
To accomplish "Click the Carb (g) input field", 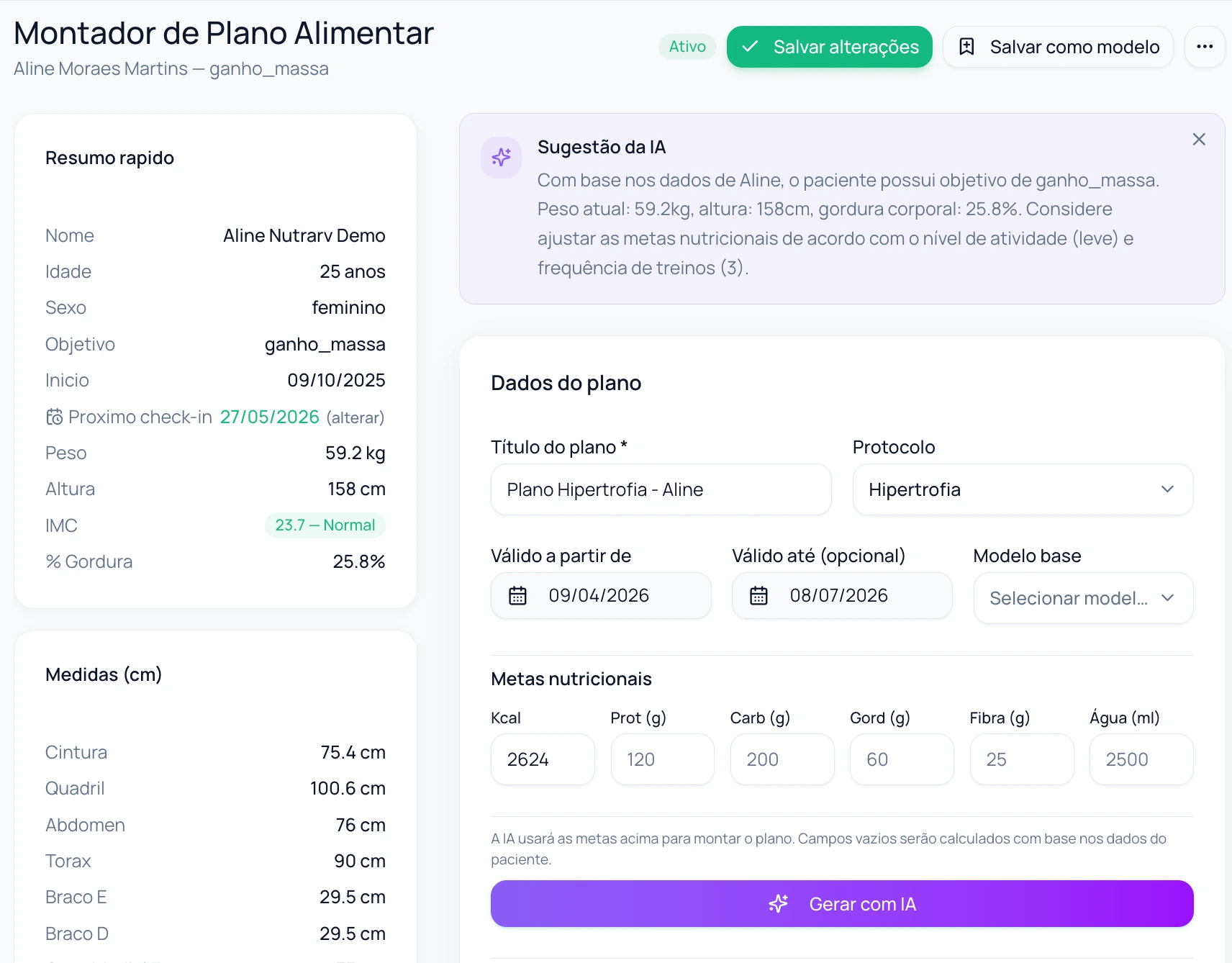I will coord(782,759).
